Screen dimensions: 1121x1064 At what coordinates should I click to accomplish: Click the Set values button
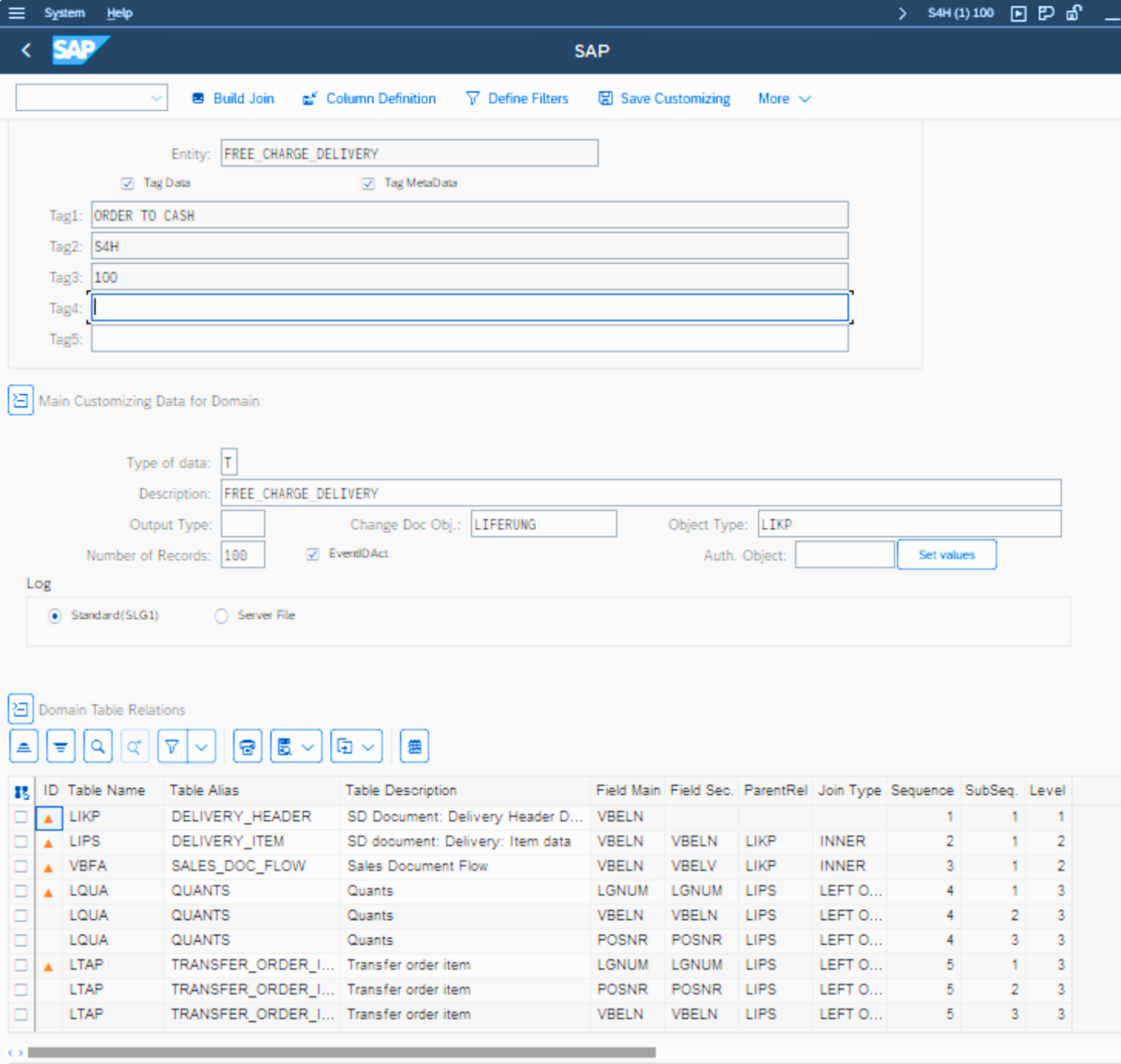[x=946, y=555]
